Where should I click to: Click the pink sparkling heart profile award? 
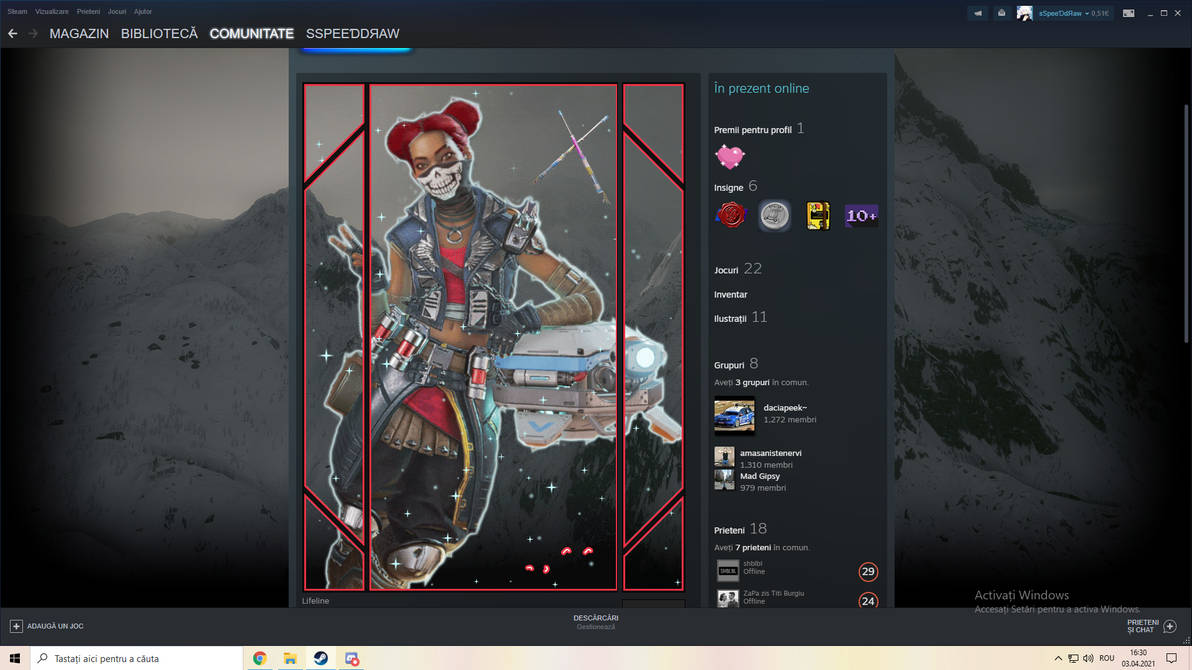729,156
